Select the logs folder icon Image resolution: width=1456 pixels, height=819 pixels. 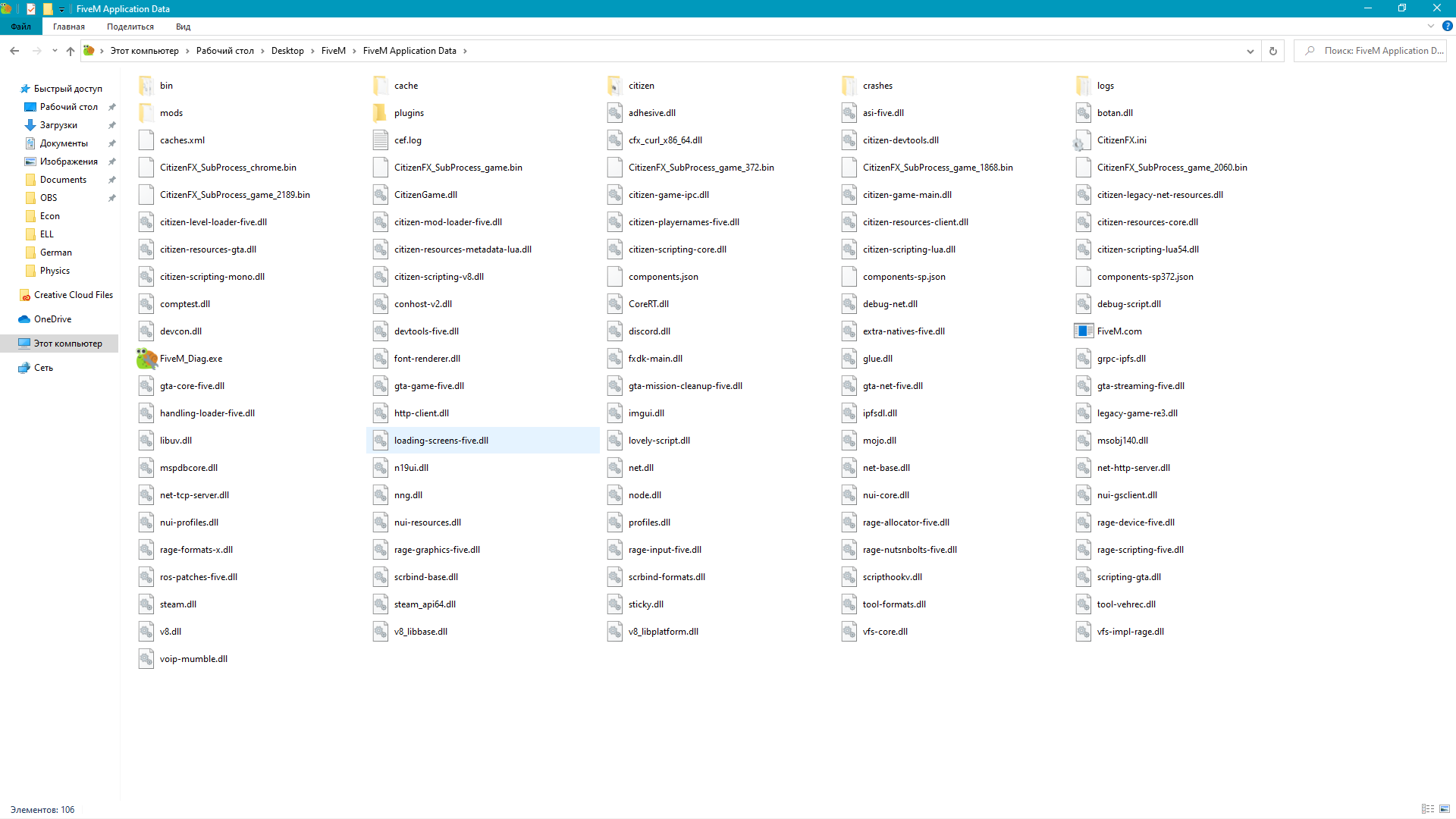click(x=1083, y=86)
